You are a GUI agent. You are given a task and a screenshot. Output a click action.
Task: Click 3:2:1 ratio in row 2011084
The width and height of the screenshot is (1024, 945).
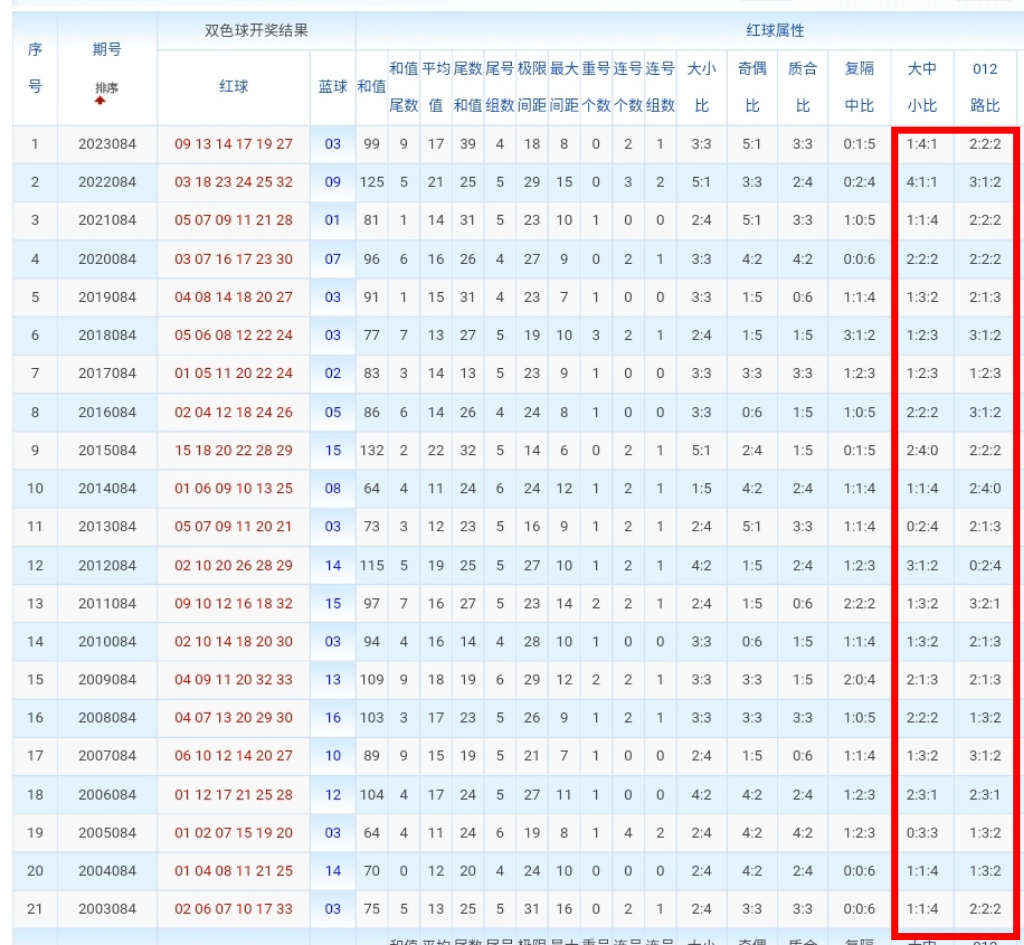click(985, 603)
